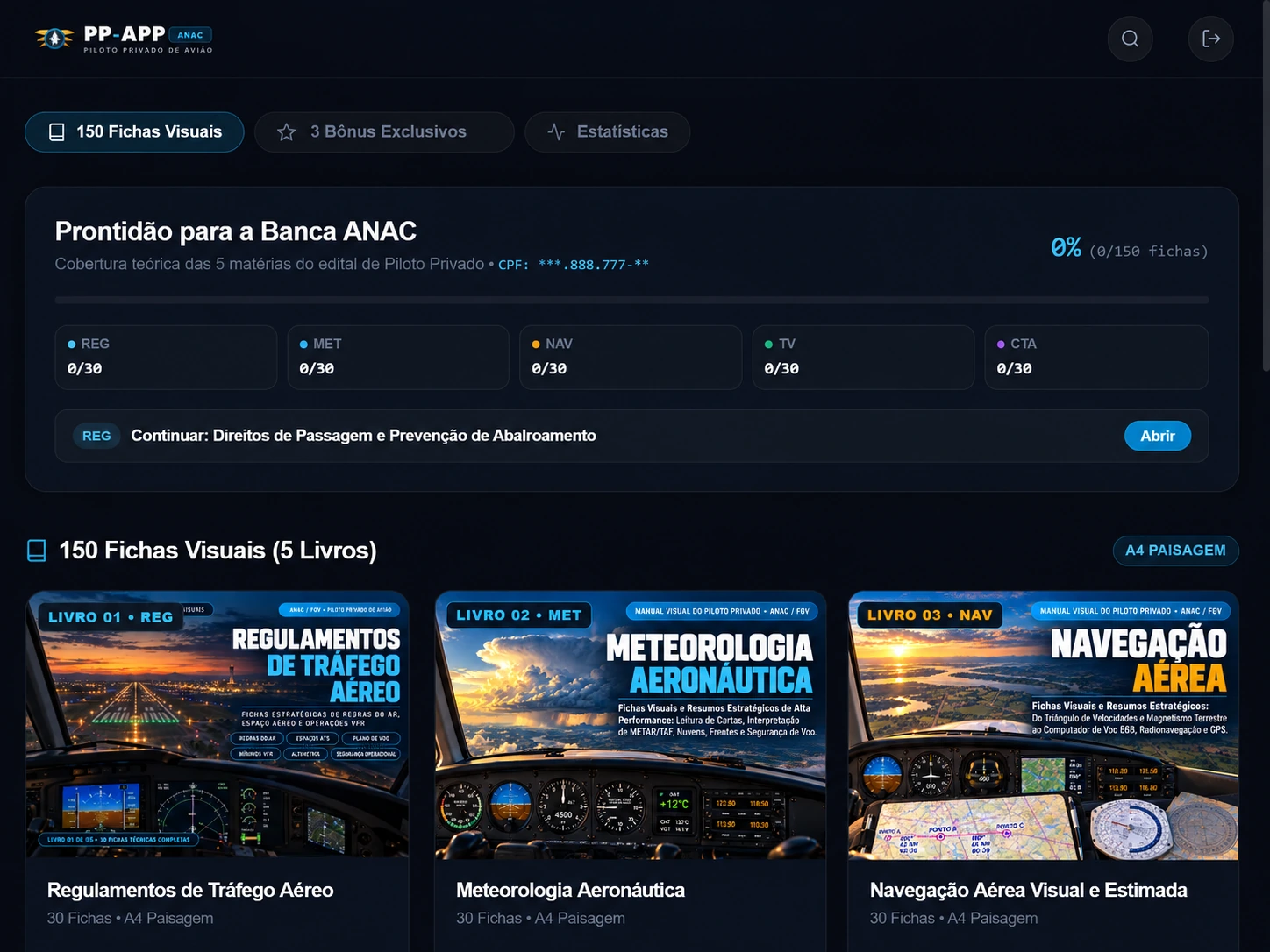Click the Continuar: Direitos de Passagem text
This screenshot has width=1270, height=952.
point(363,436)
